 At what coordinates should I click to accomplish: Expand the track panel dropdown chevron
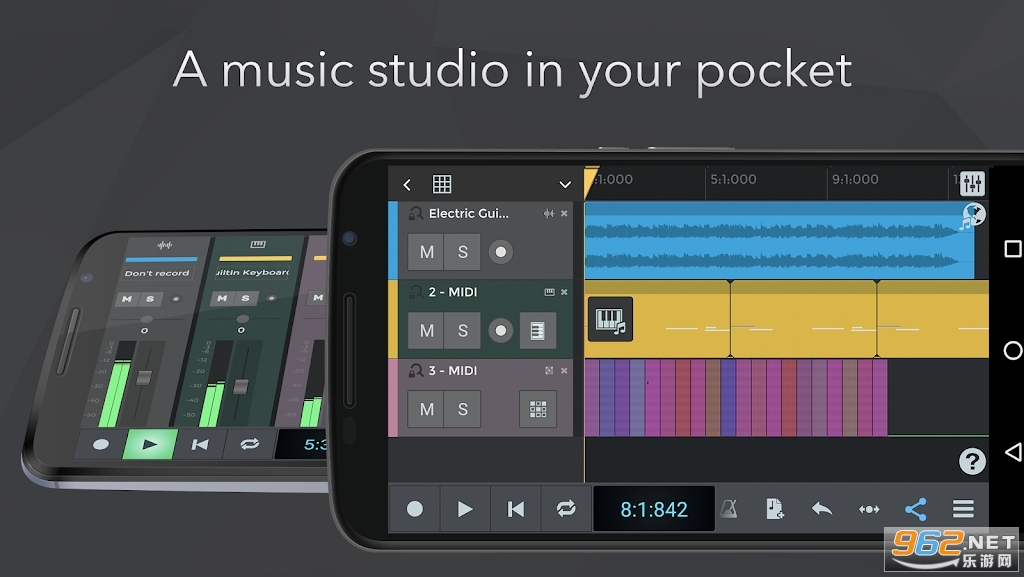565,185
